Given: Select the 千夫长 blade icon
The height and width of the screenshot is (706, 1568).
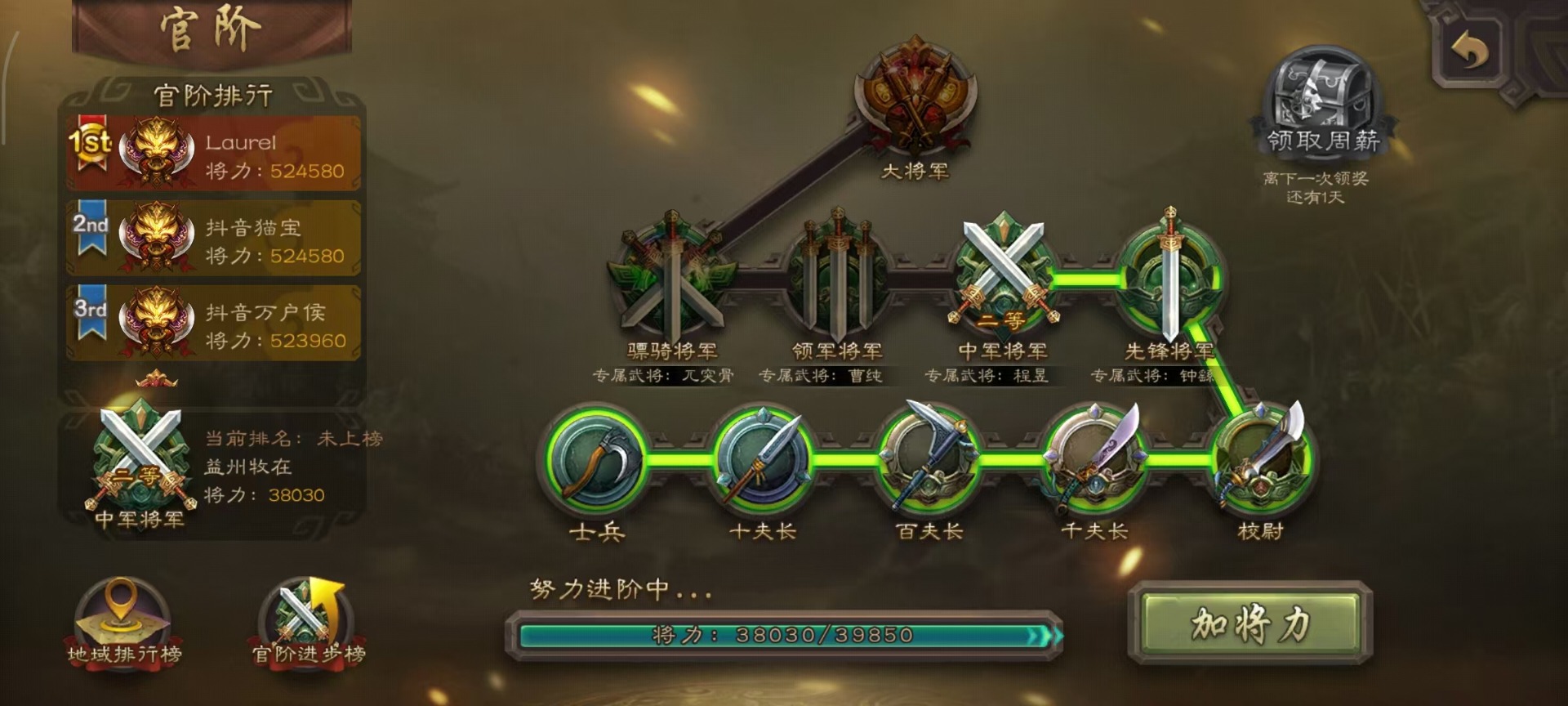Looking at the screenshot, I should pyautogui.click(x=1094, y=456).
